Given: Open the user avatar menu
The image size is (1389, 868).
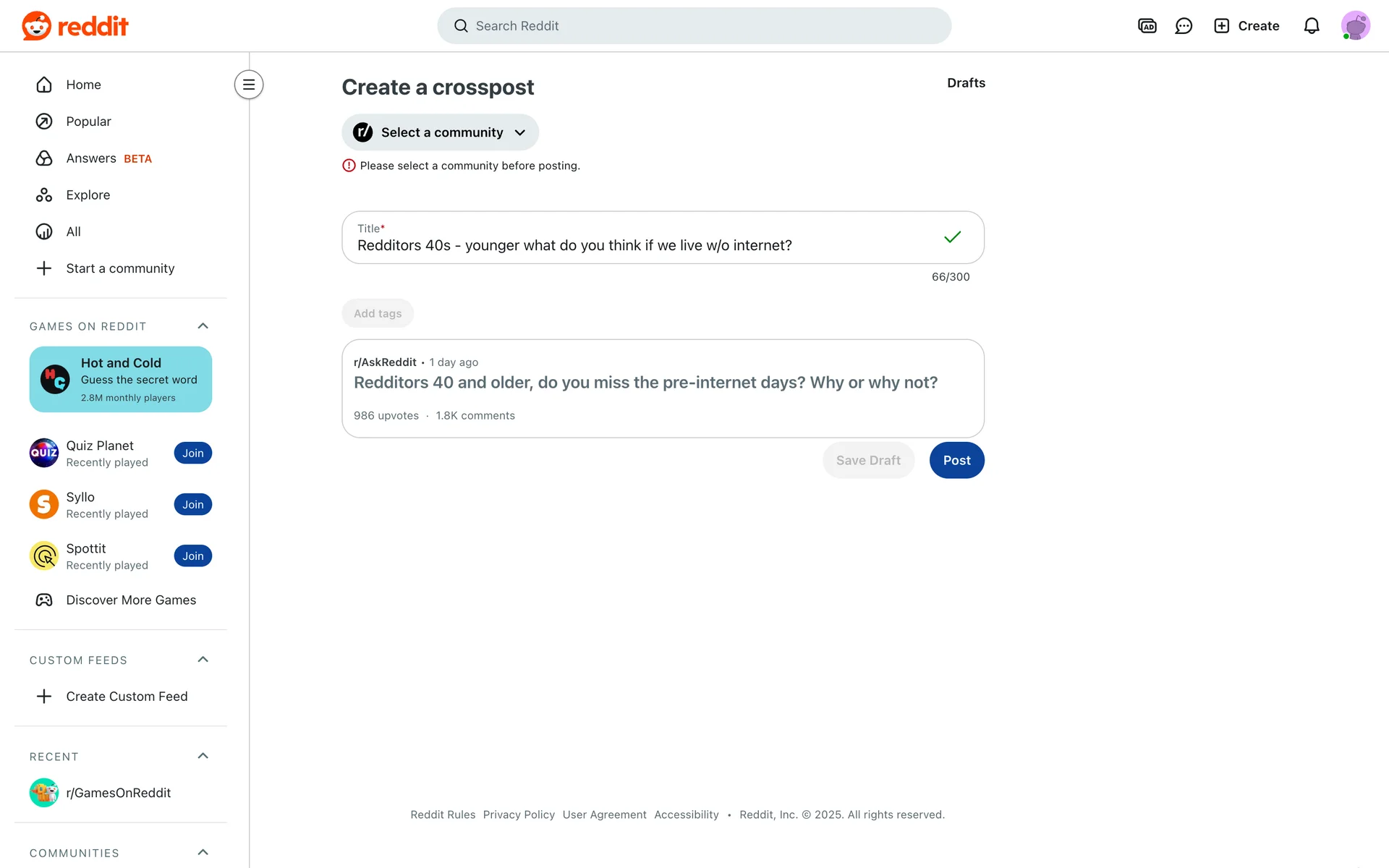Looking at the screenshot, I should coord(1355,26).
